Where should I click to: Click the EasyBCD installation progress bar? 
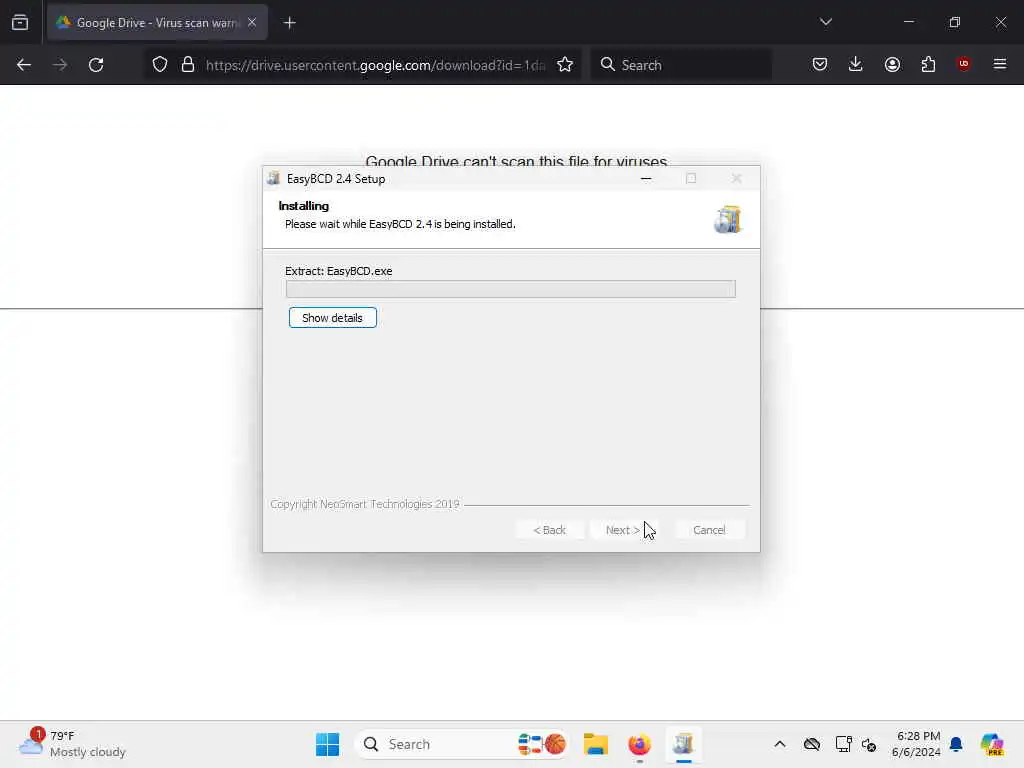tap(511, 289)
